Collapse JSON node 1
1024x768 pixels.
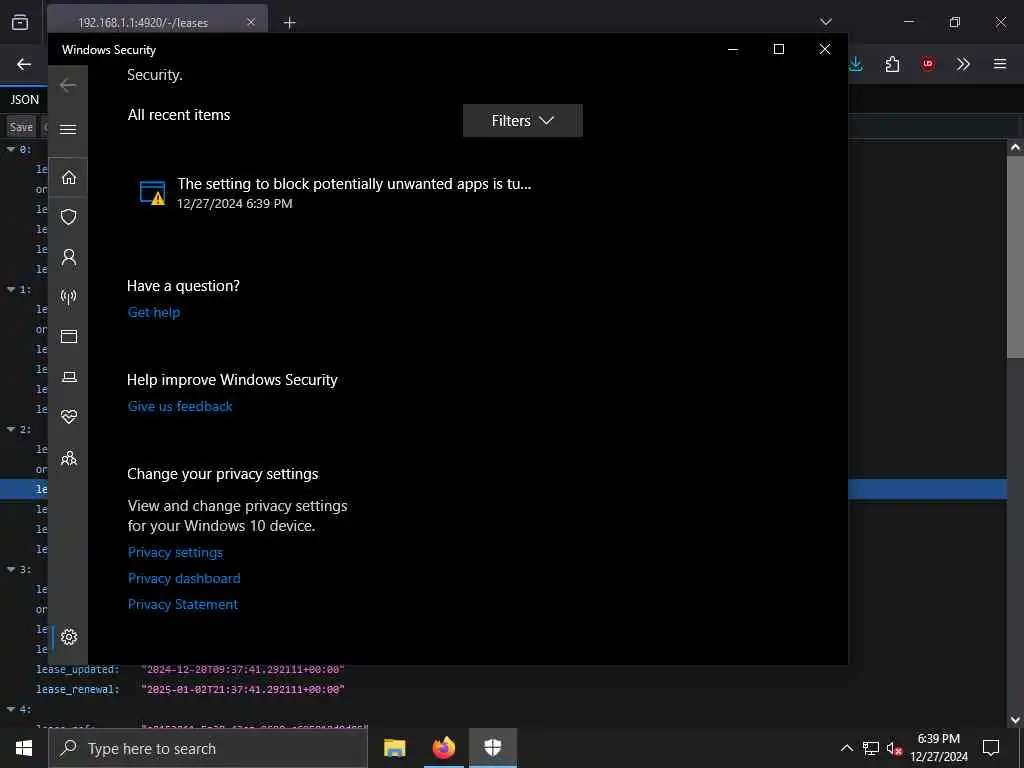[11, 289]
